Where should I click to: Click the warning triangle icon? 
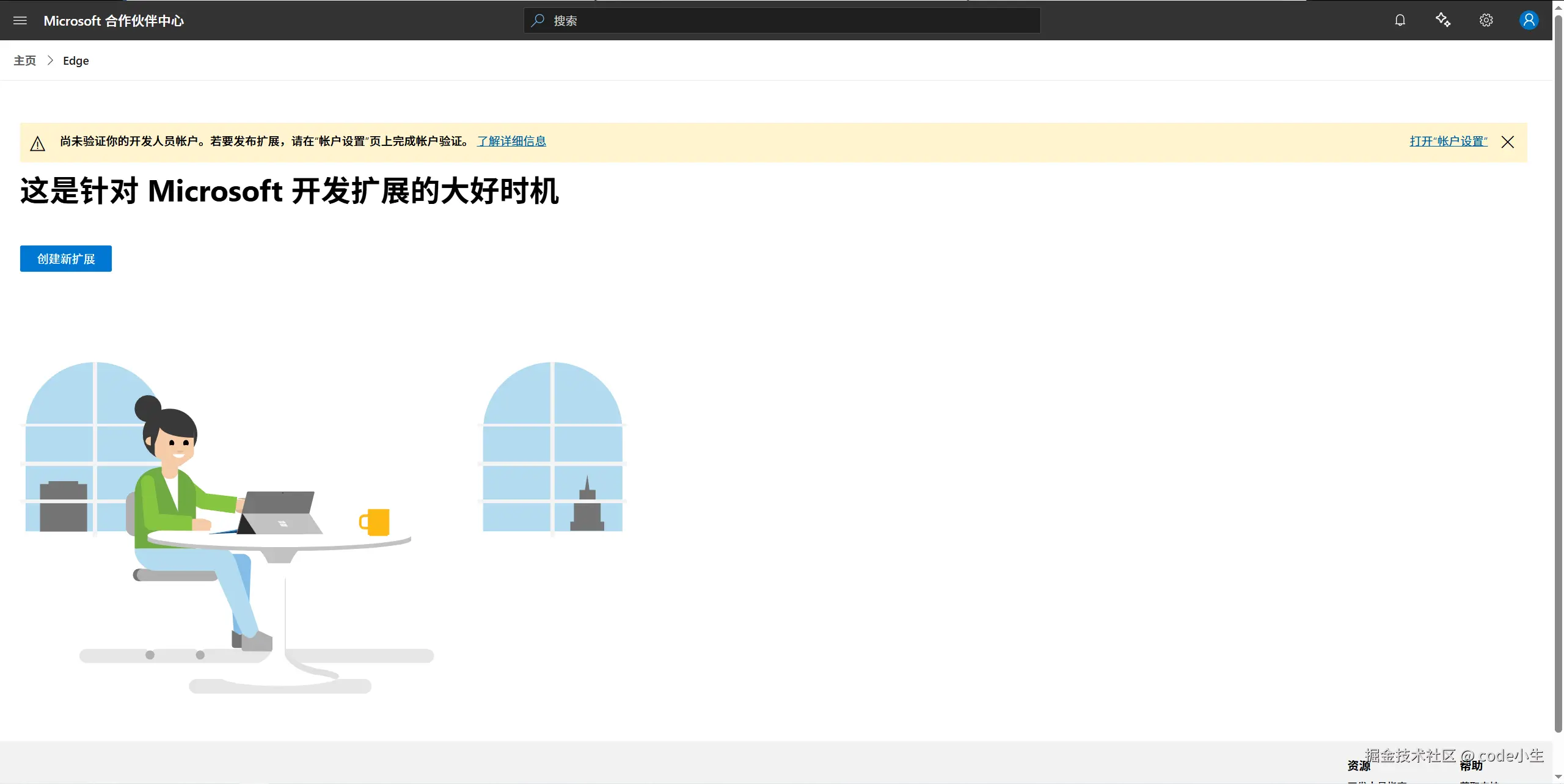pos(38,143)
